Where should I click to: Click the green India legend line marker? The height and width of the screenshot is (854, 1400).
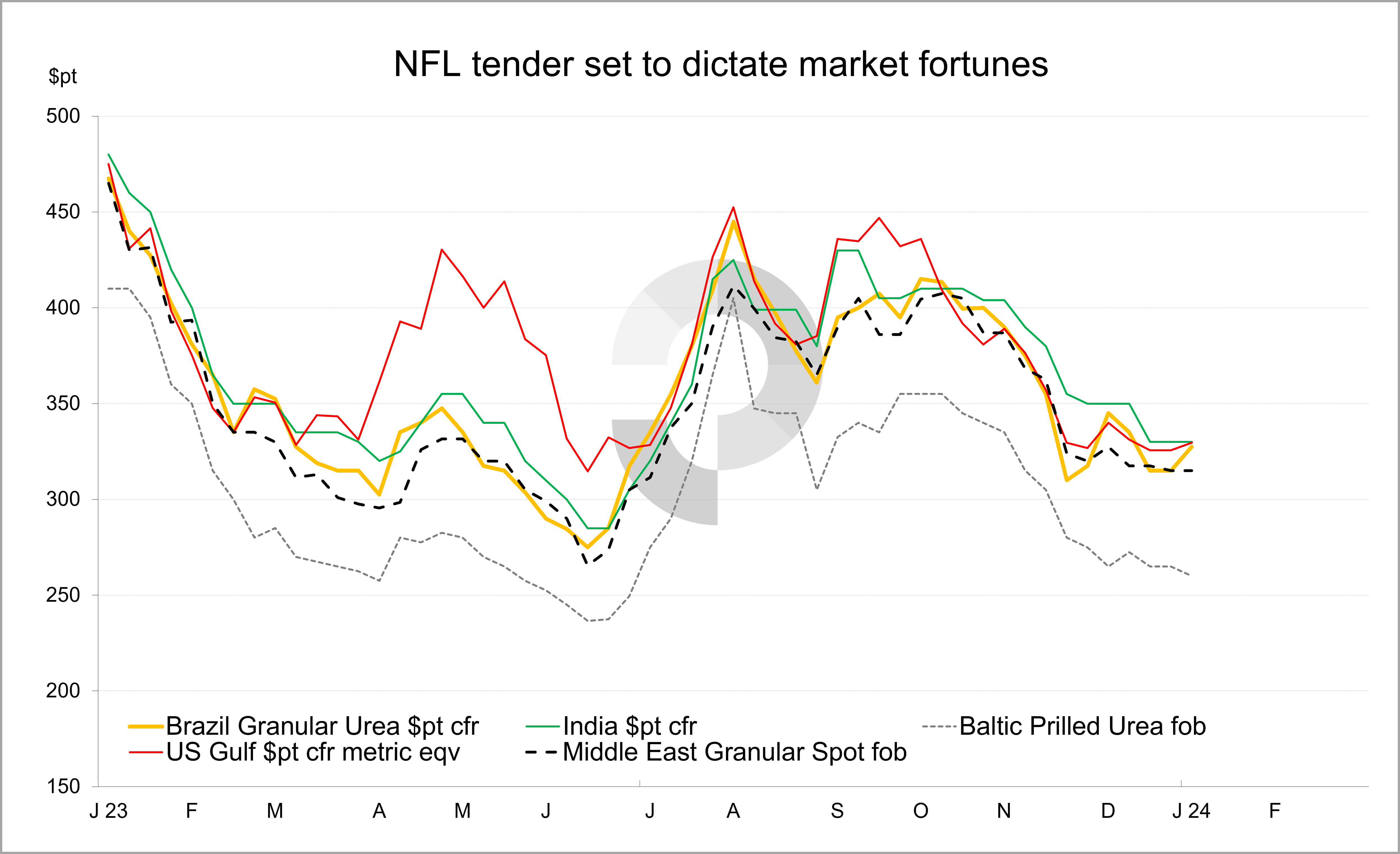pos(543,726)
